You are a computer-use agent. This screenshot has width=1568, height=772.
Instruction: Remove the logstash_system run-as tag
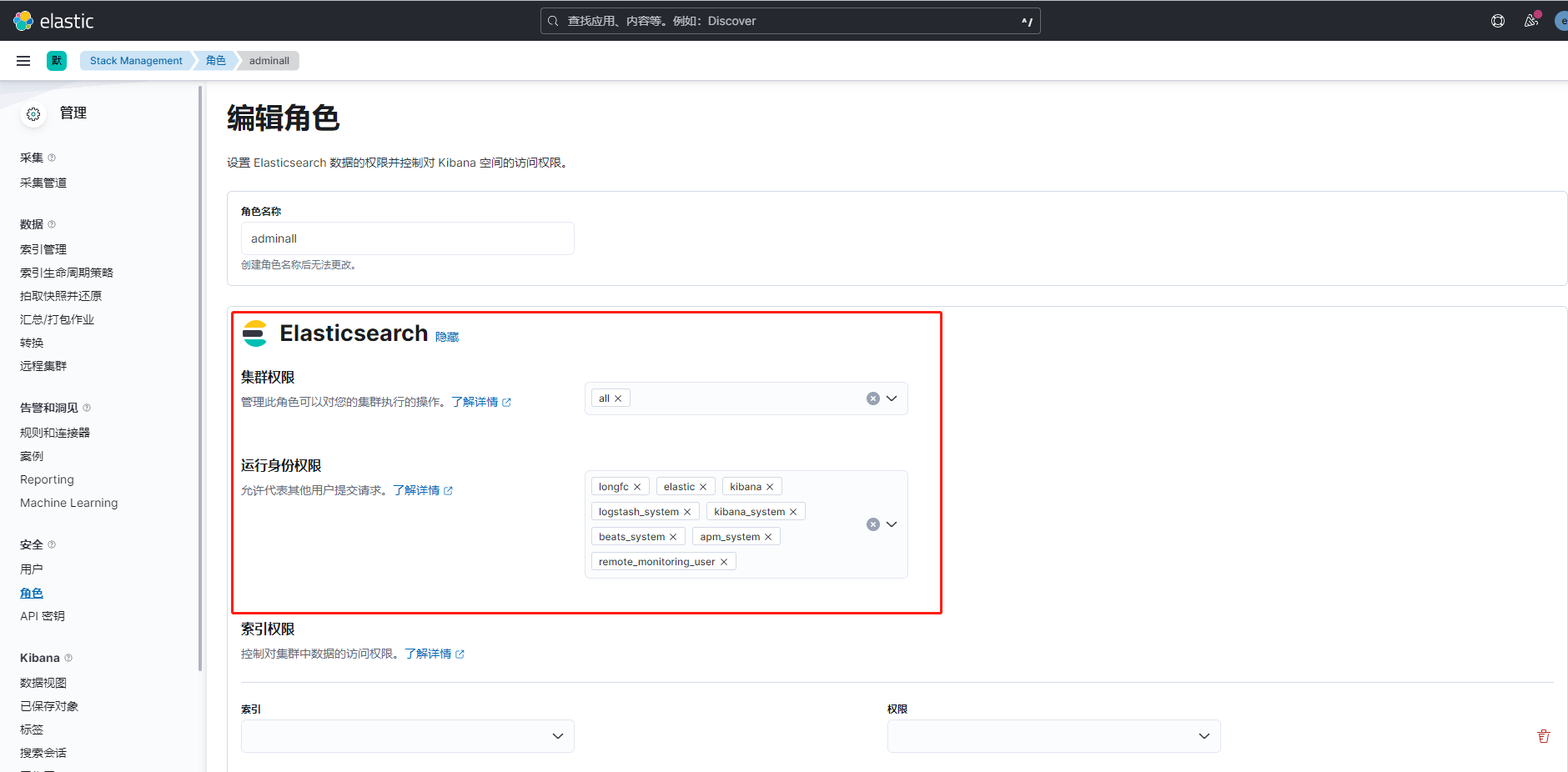[687, 512]
